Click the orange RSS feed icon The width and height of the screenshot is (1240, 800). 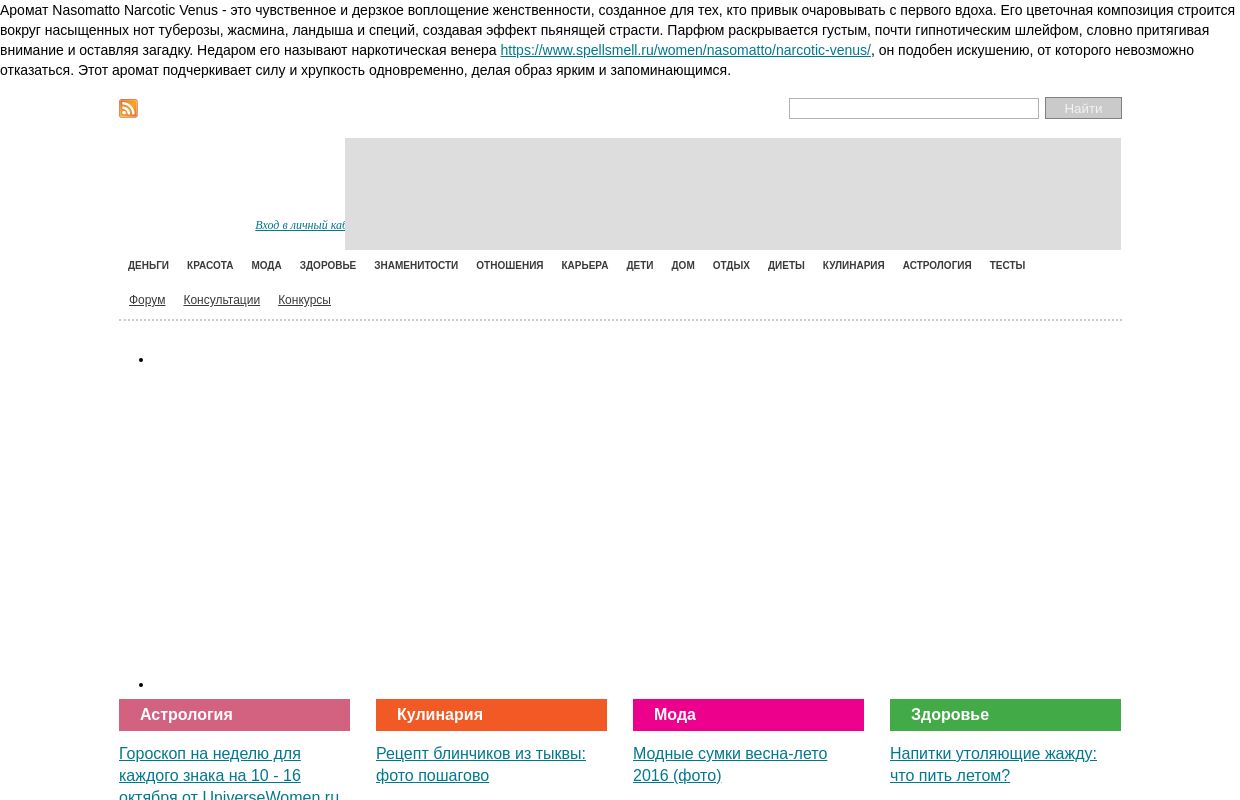(128, 108)
